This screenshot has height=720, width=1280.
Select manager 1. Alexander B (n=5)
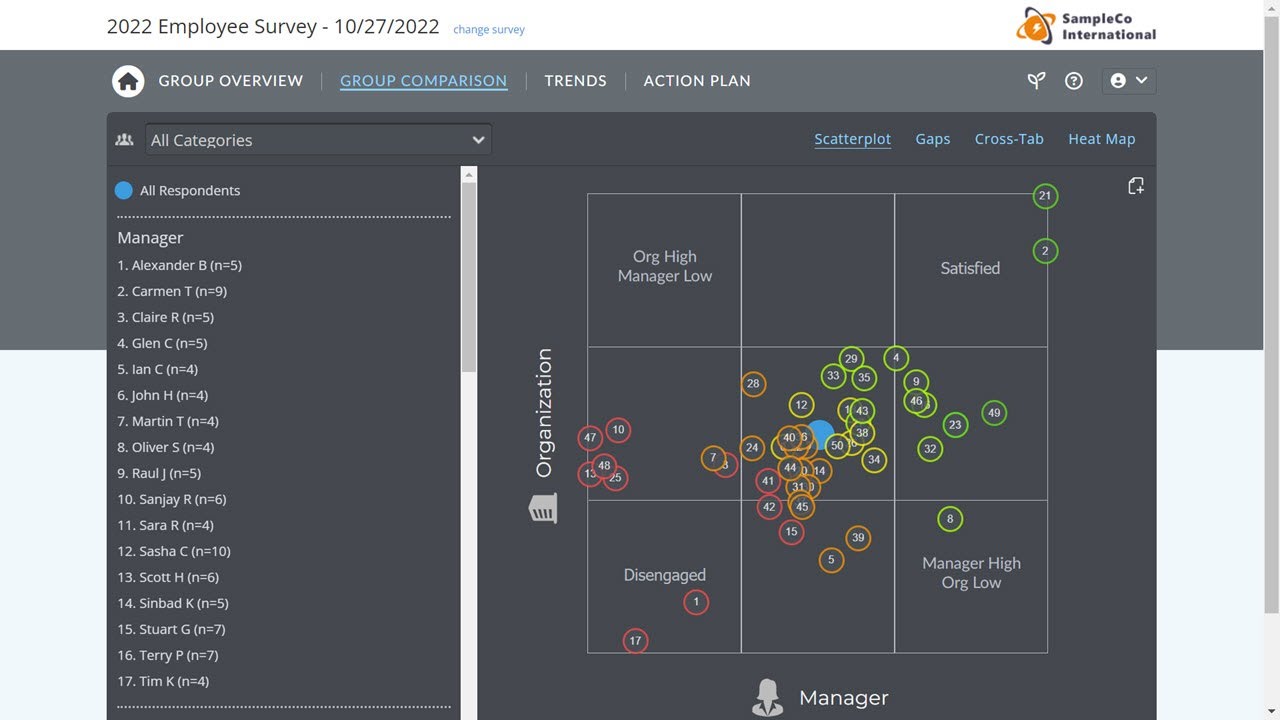click(180, 265)
